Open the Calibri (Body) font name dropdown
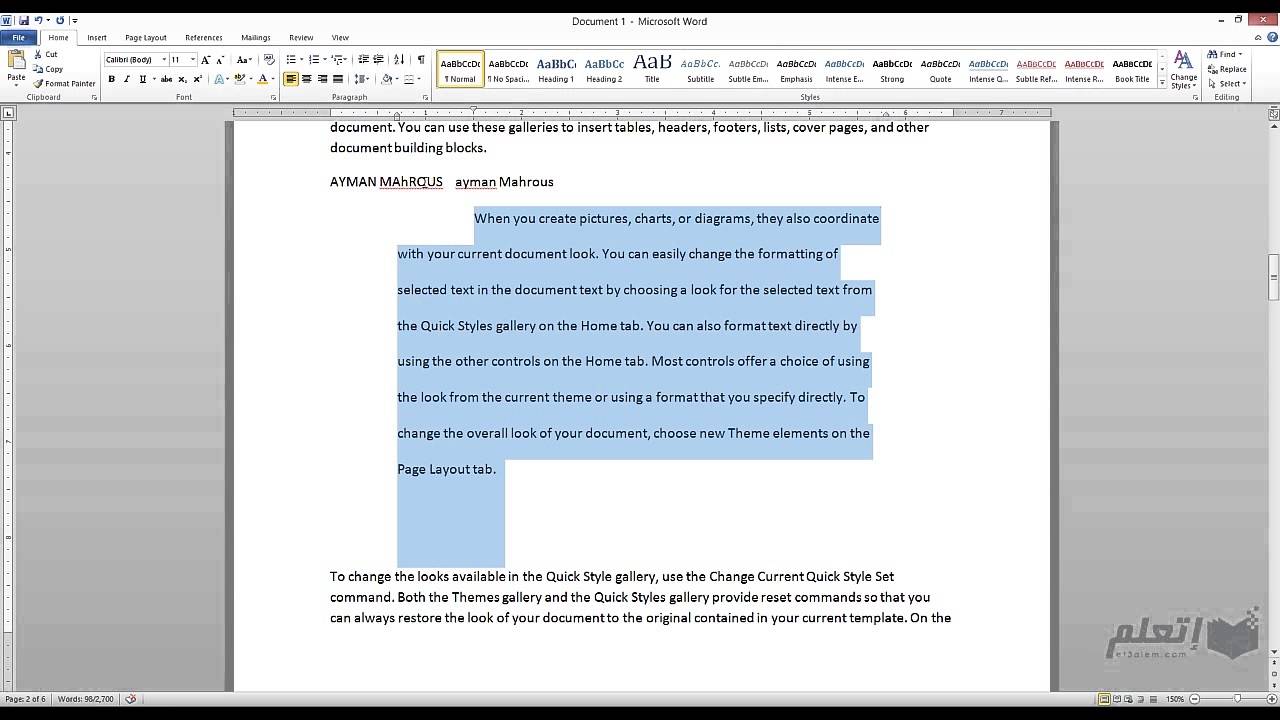This screenshot has width=1280, height=720. (x=164, y=60)
